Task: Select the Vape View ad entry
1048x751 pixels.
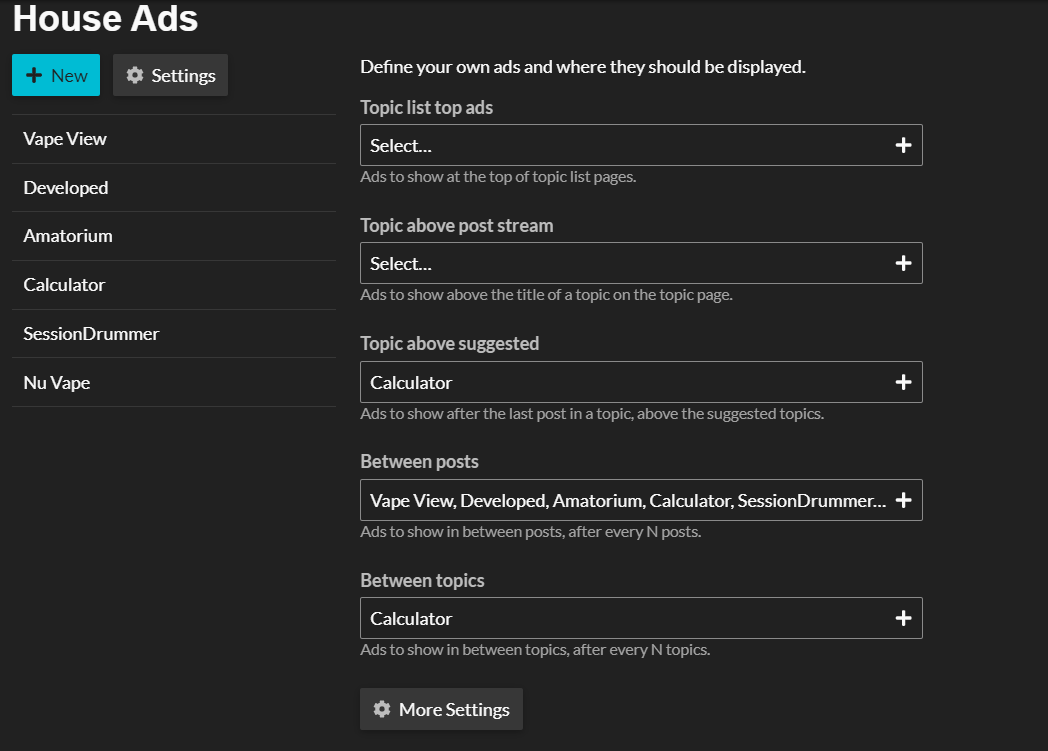Action: tap(174, 139)
